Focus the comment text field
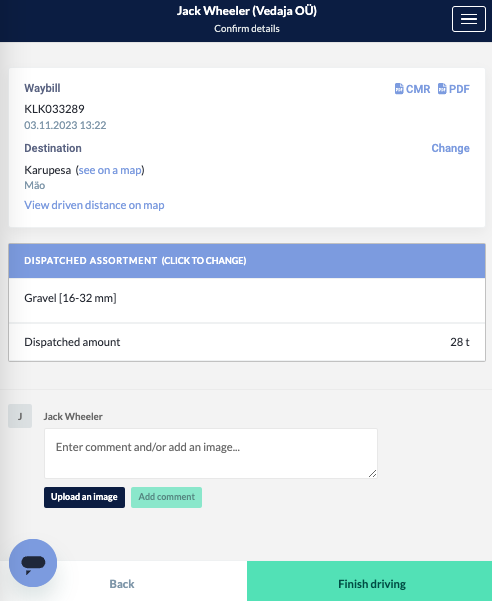 coord(211,453)
